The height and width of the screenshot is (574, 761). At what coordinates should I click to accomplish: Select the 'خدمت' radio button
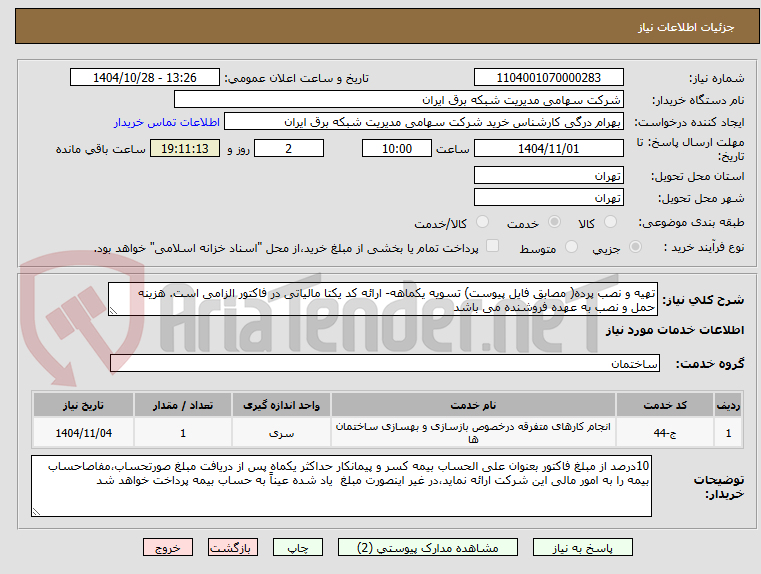[554, 222]
